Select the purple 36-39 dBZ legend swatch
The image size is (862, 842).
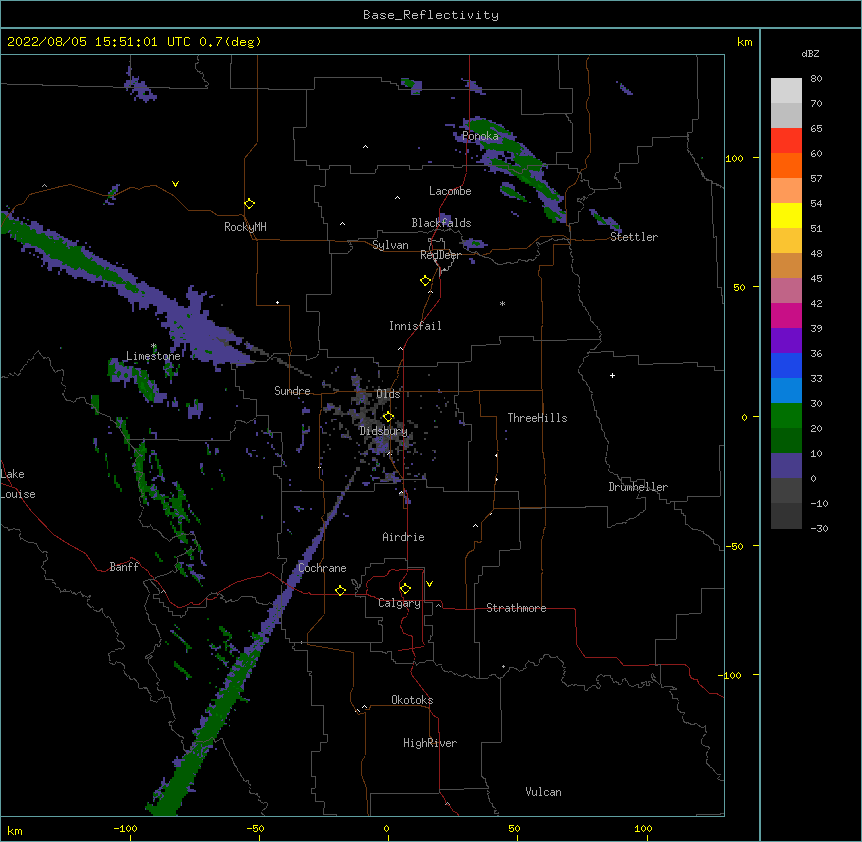click(786, 341)
